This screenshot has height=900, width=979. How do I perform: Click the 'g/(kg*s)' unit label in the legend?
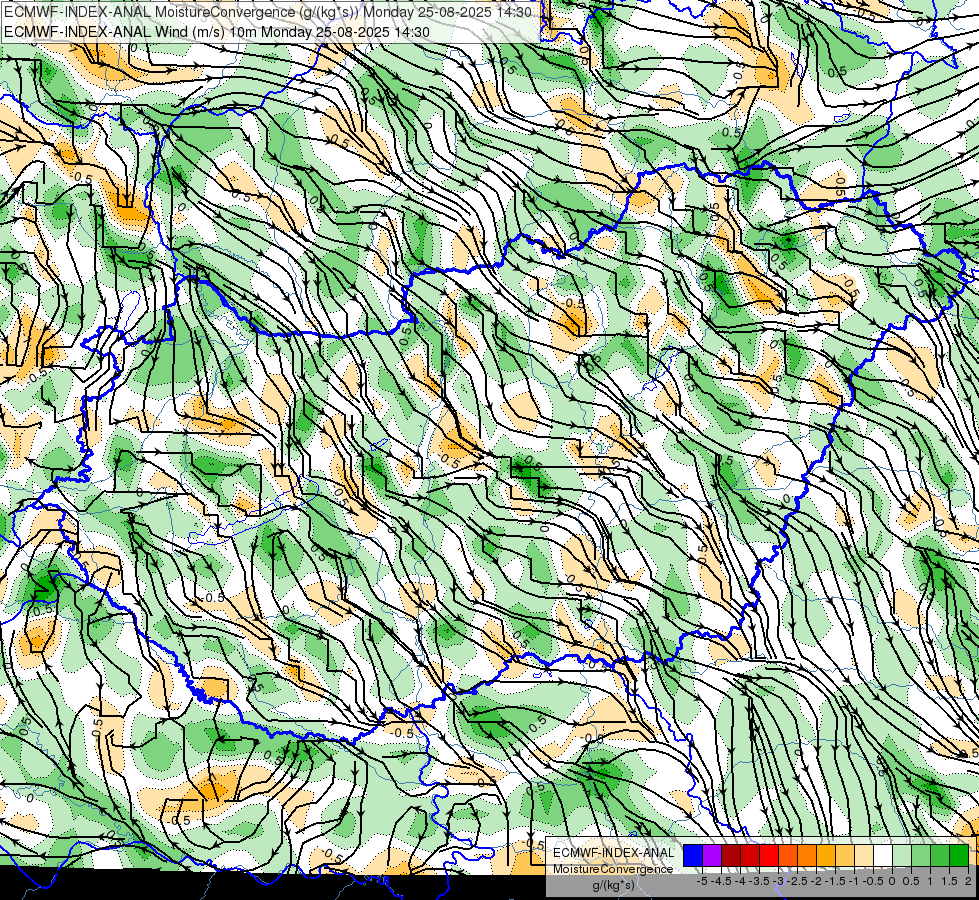pos(613,885)
